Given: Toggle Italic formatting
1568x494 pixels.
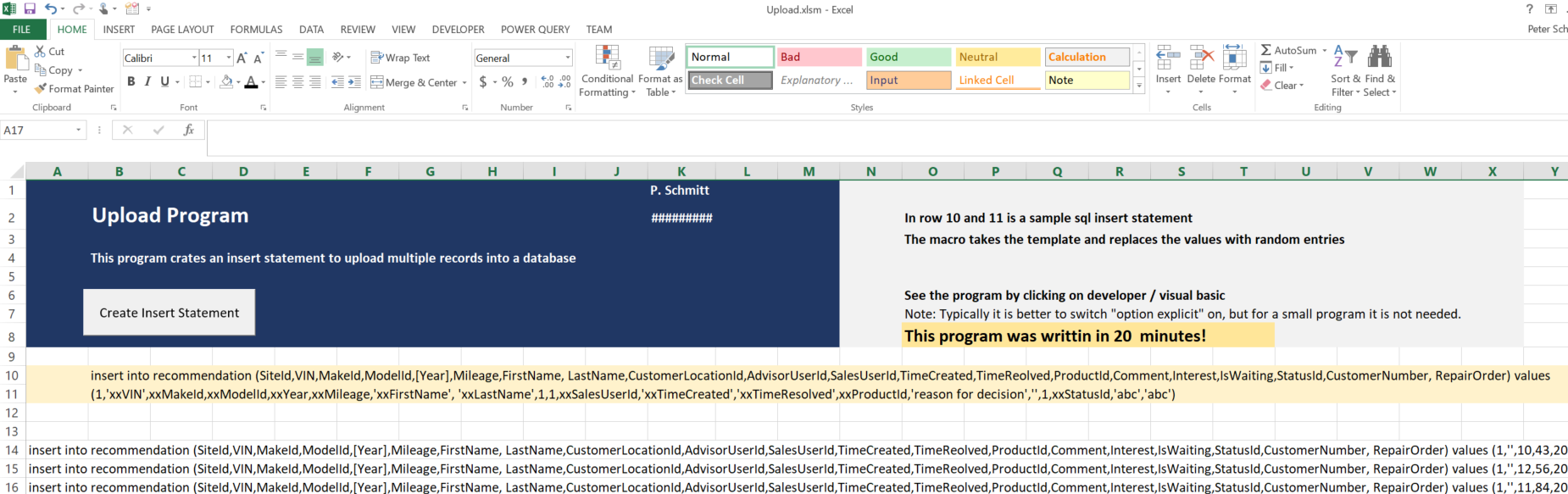Looking at the screenshot, I should (147, 82).
